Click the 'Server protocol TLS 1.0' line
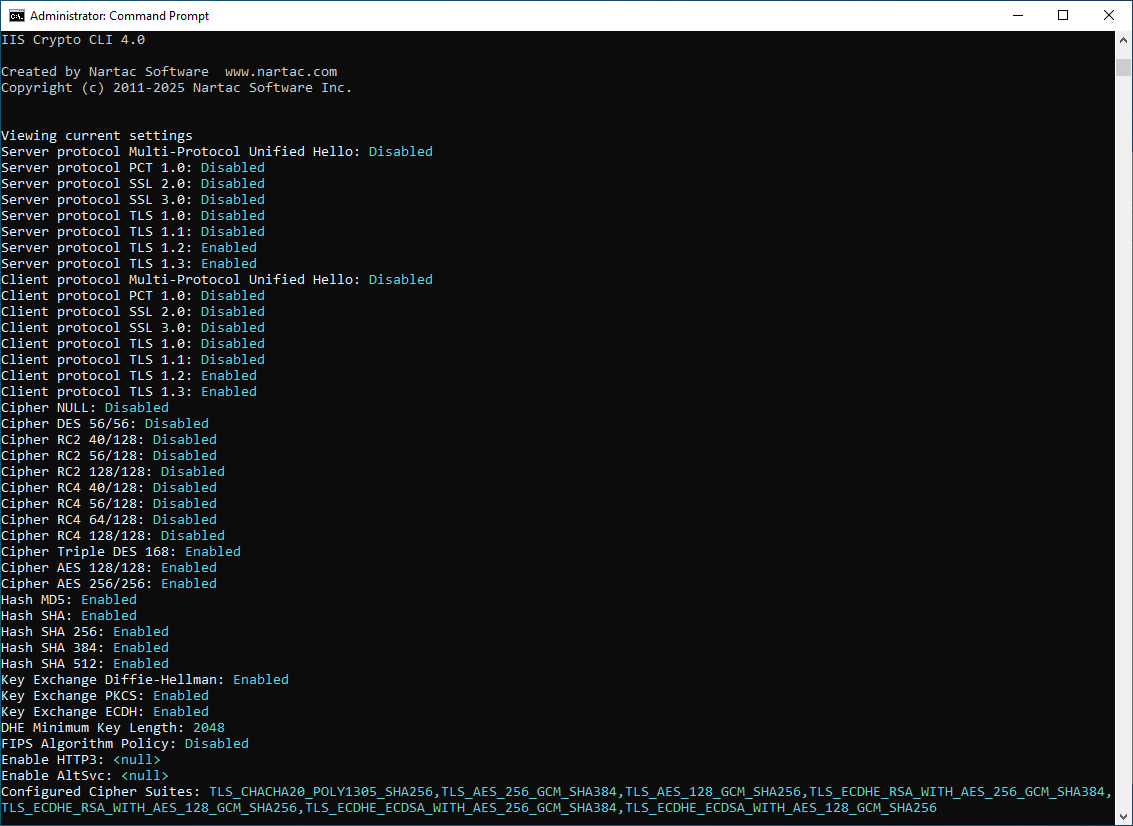1133x826 pixels. 133,215
